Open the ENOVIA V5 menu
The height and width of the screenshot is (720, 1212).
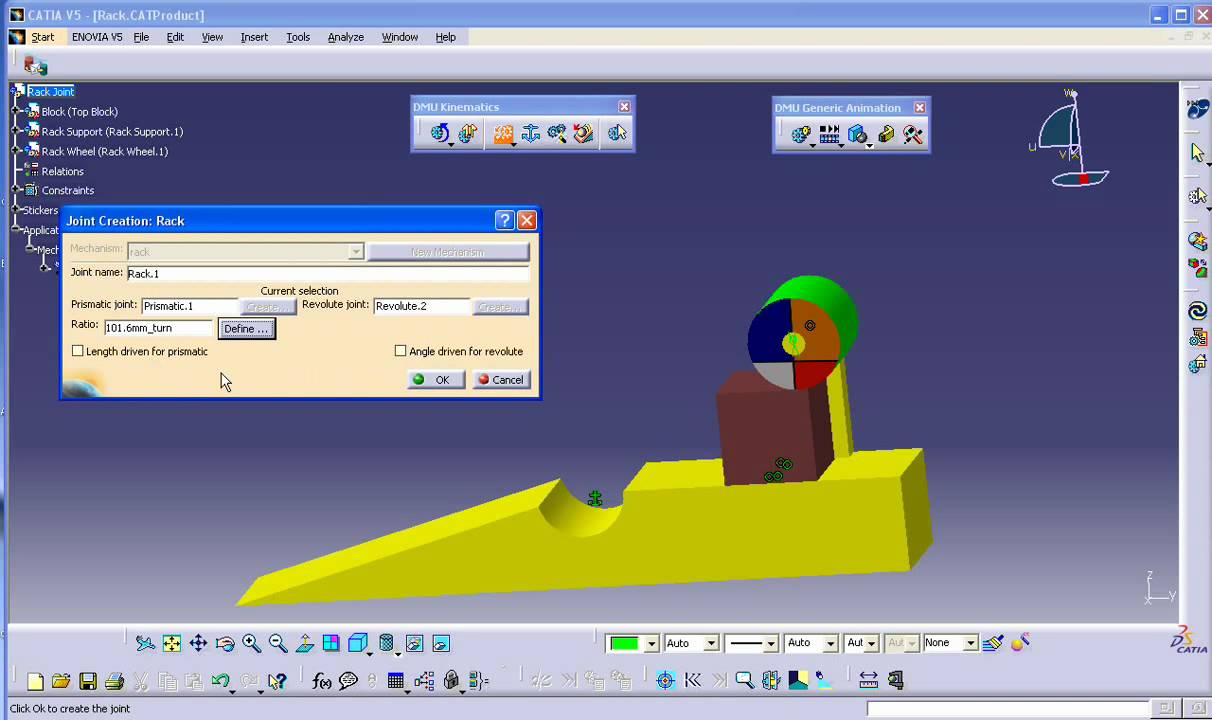[x=97, y=37]
